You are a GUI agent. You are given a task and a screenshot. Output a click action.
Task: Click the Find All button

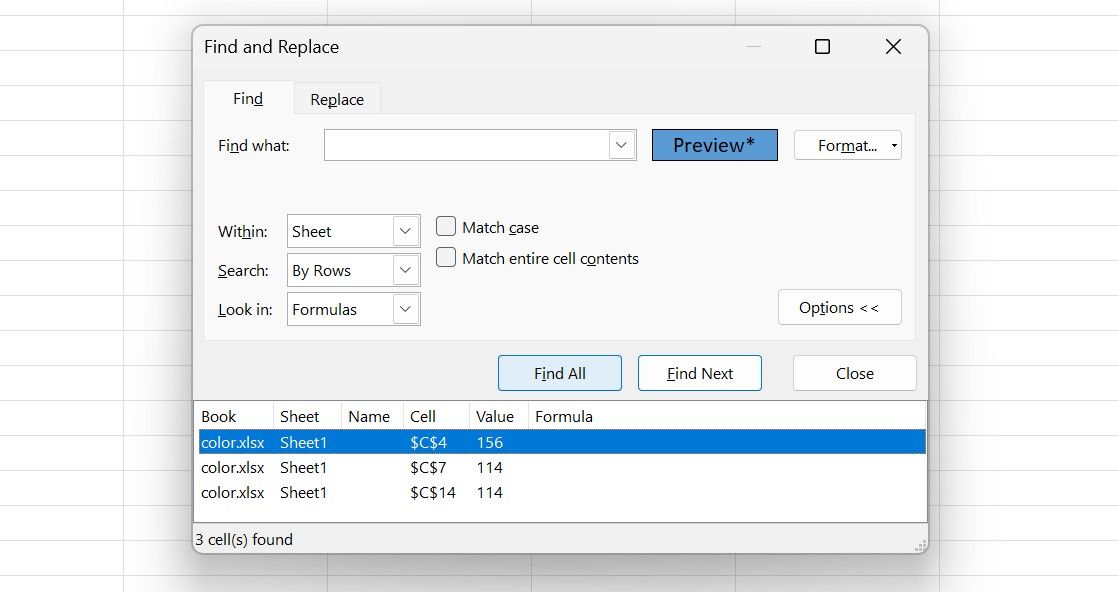pyautogui.click(x=559, y=372)
